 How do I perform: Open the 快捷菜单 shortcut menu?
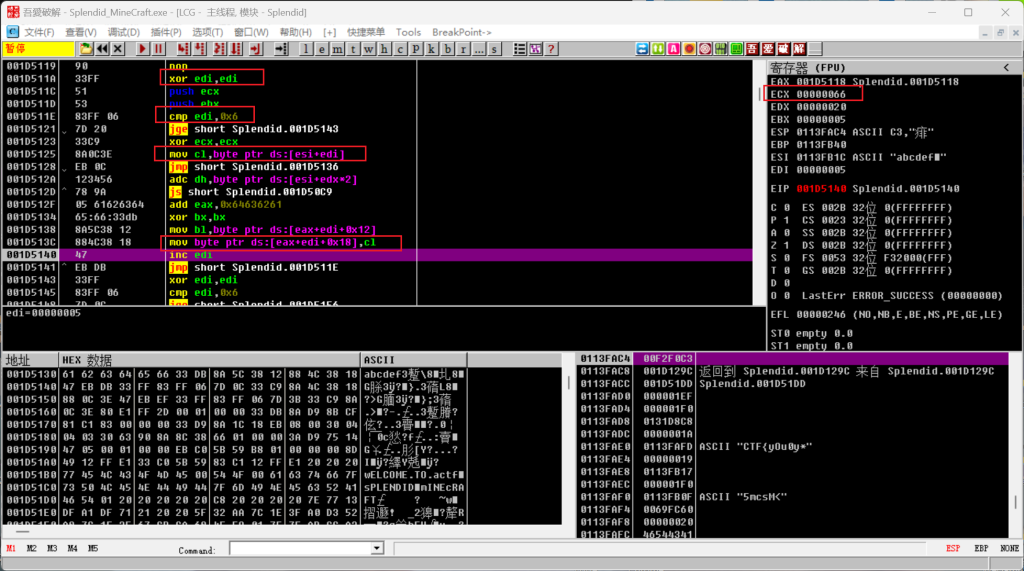[x=366, y=32]
